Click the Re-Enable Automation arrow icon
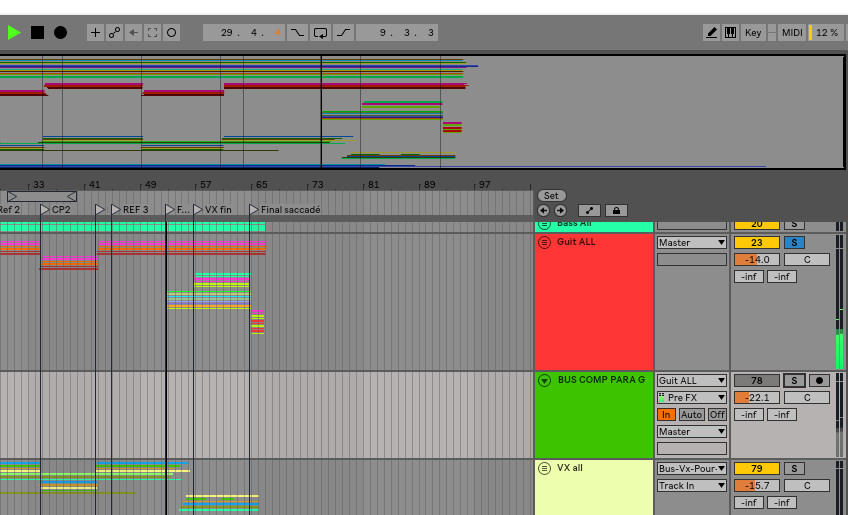The width and height of the screenshot is (848, 515). click(133, 32)
